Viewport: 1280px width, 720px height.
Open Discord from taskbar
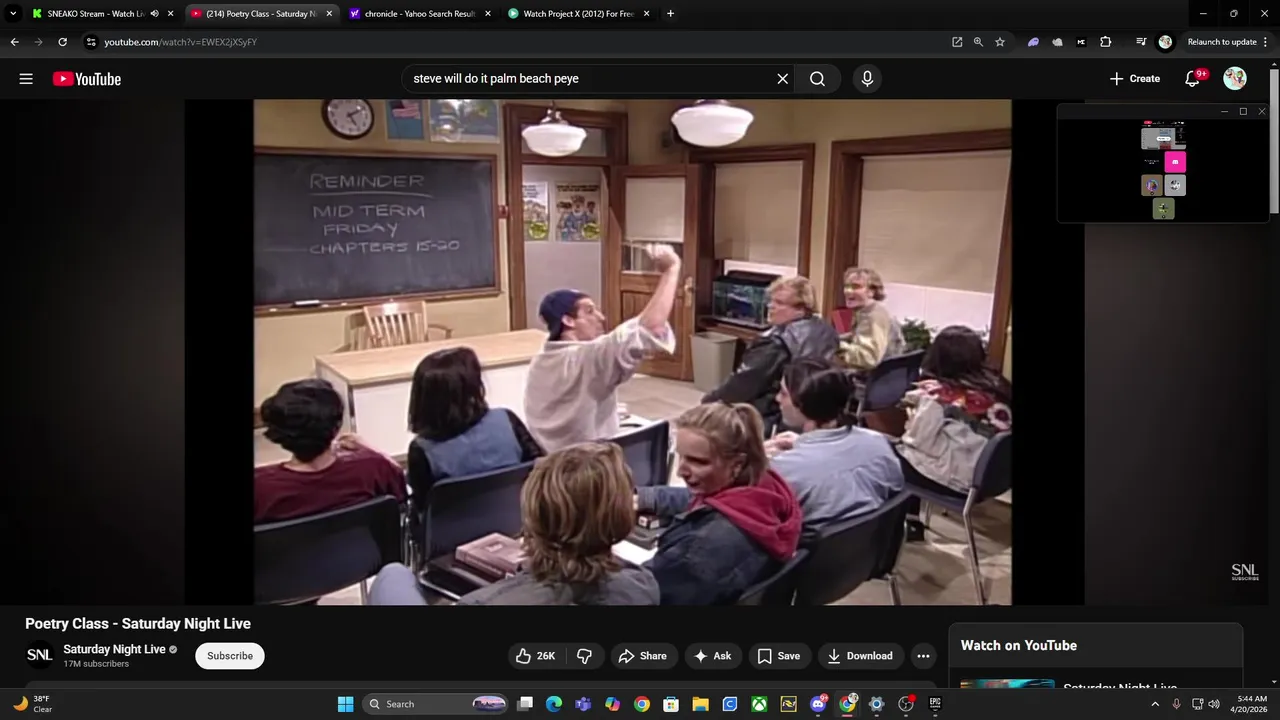point(818,704)
